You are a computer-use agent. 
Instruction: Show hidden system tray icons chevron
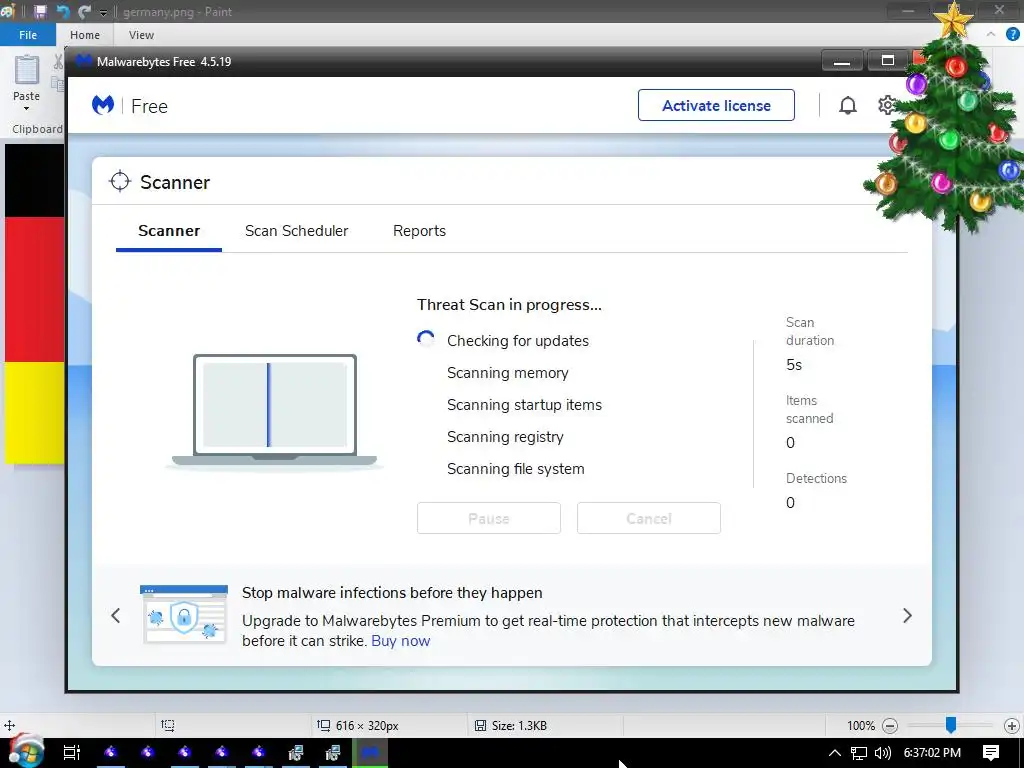[x=835, y=753]
